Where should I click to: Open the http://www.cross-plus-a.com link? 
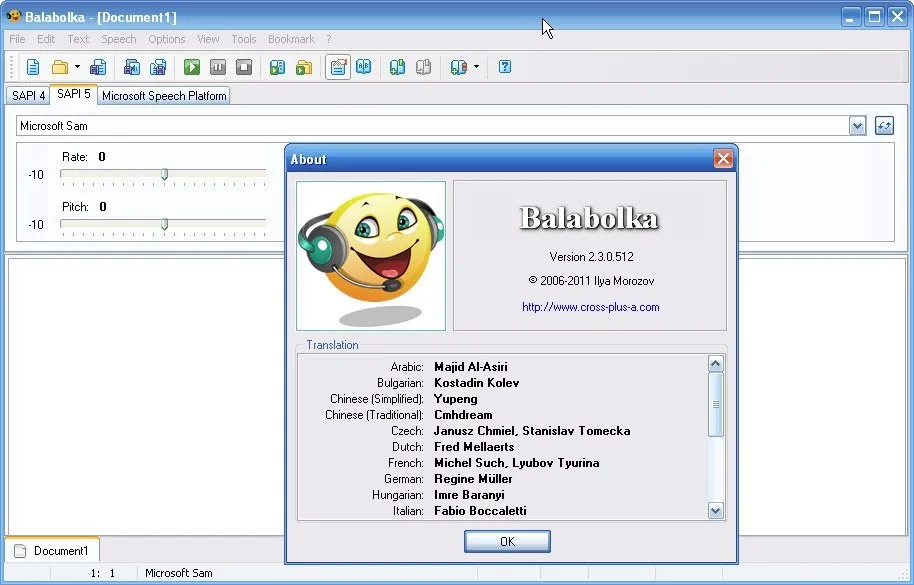point(590,307)
